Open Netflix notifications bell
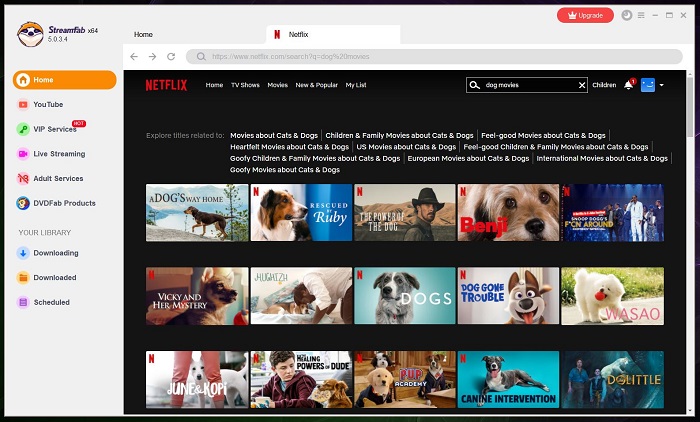 (629, 84)
